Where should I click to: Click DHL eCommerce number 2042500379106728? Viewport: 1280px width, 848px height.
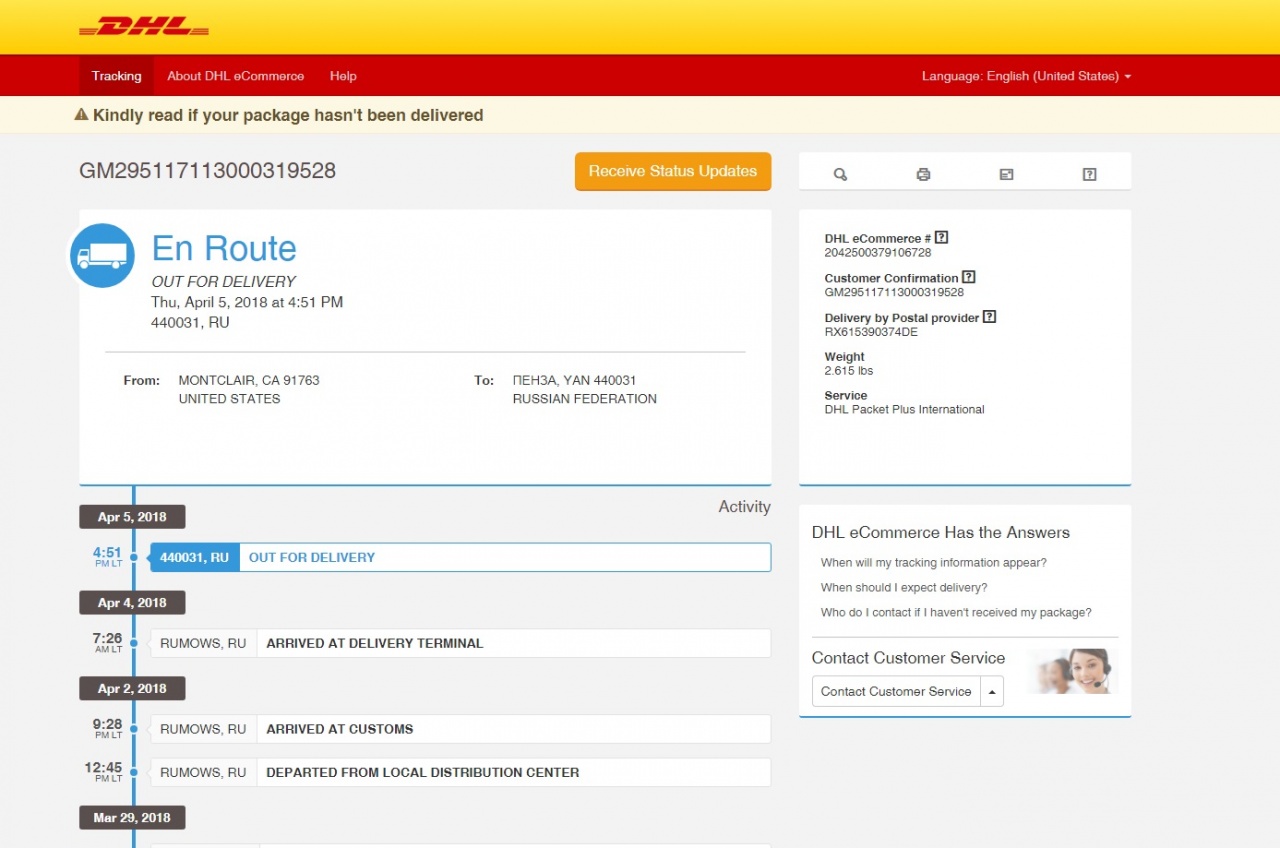878,253
